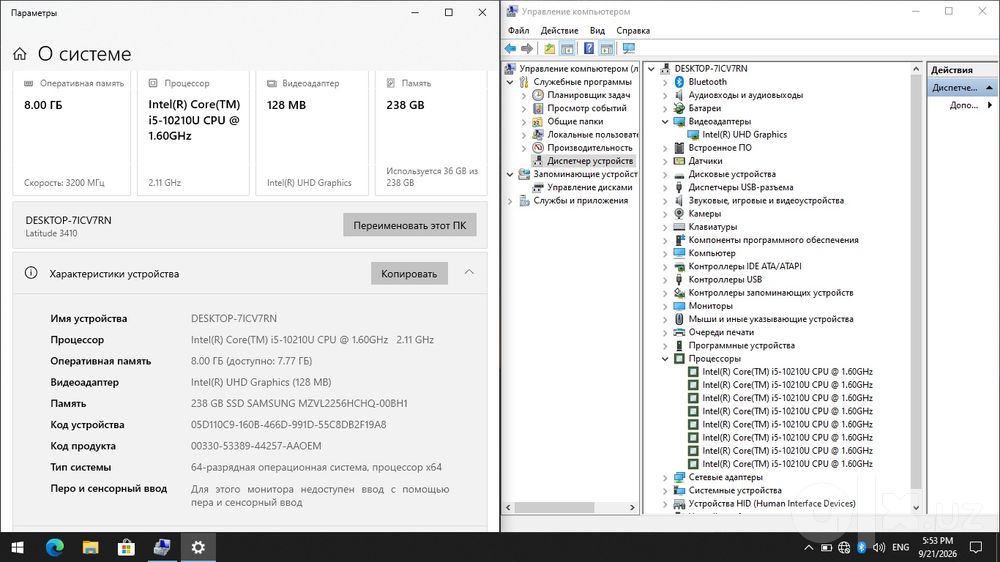The height and width of the screenshot is (562, 1000).
Task: Expand the Bluetooth category arrow
Action: 665,82
